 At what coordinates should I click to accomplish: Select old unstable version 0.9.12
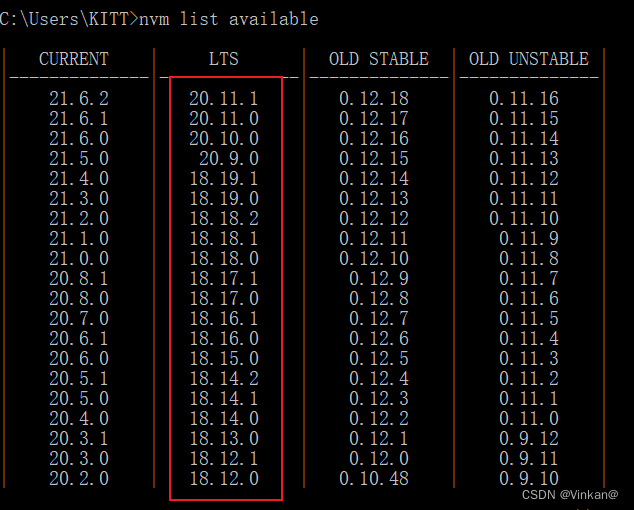529,439
